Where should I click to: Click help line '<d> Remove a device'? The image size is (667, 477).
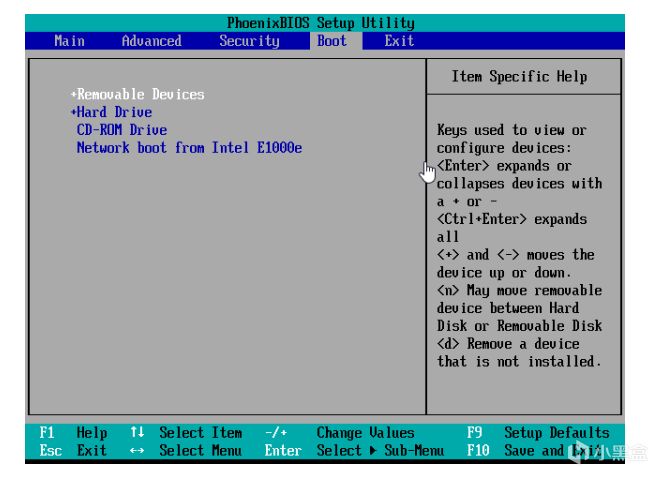[x=508, y=344]
